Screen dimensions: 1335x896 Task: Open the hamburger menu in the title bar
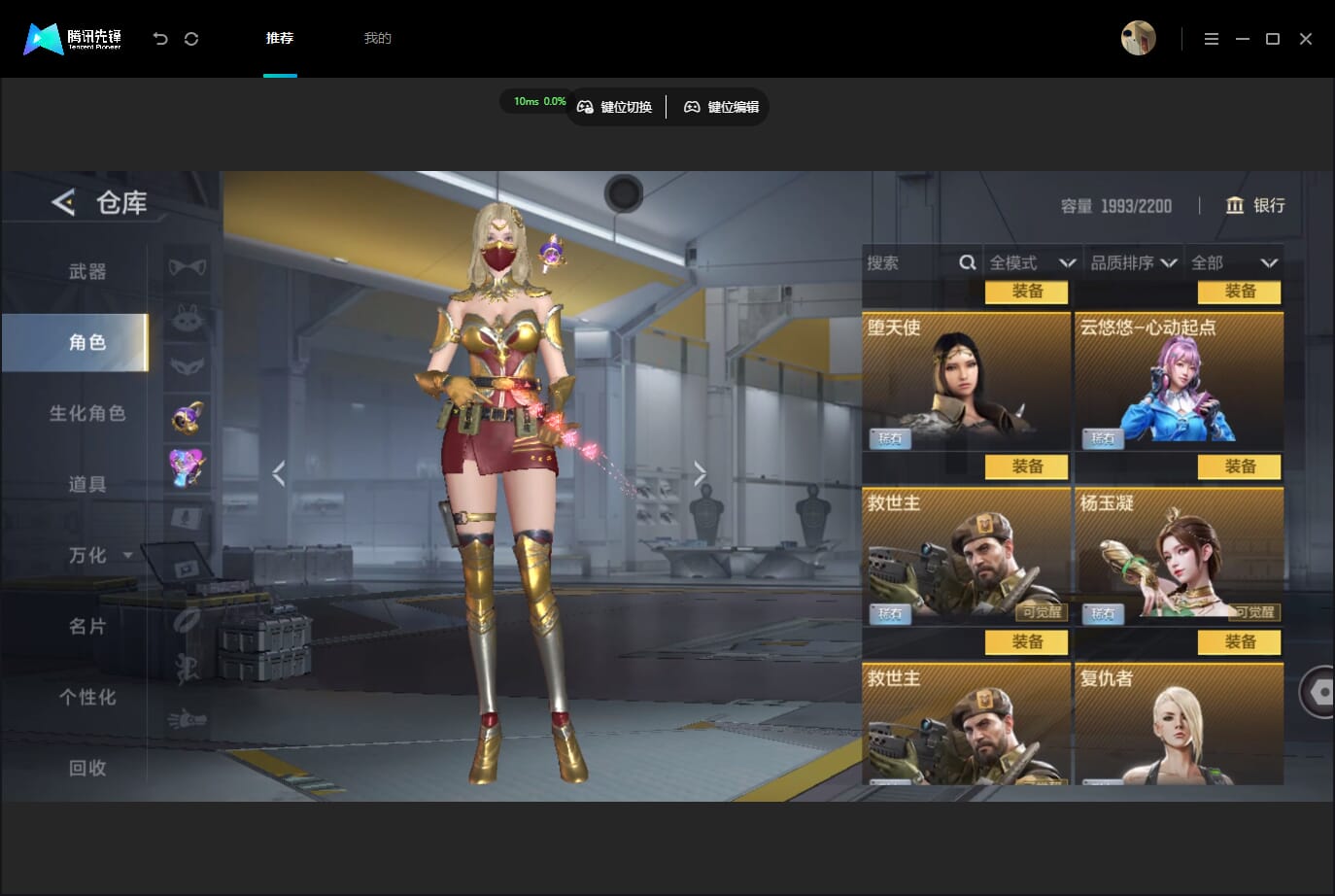tap(1211, 39)
